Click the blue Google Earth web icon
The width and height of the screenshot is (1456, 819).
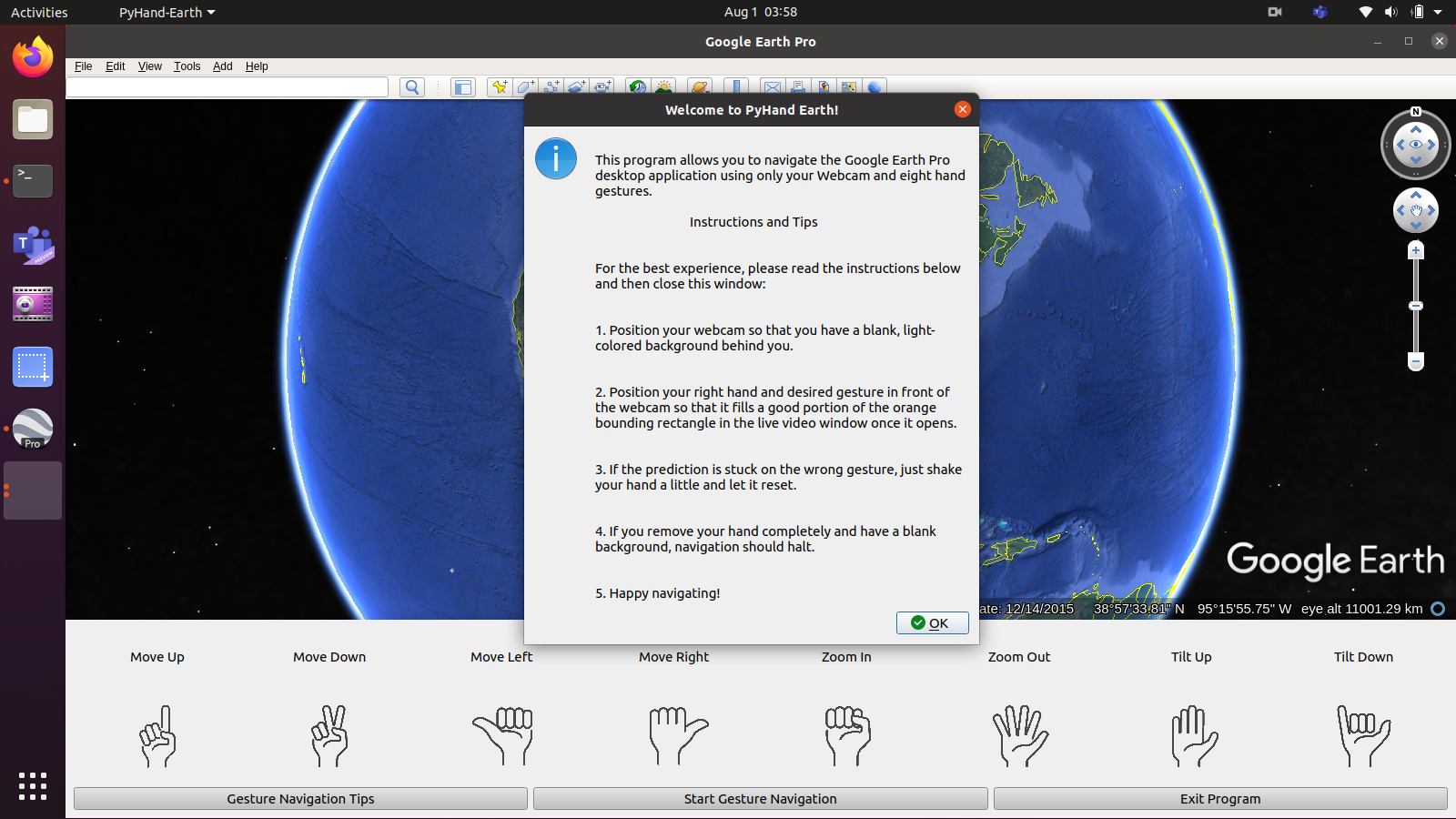pos(875,87)
